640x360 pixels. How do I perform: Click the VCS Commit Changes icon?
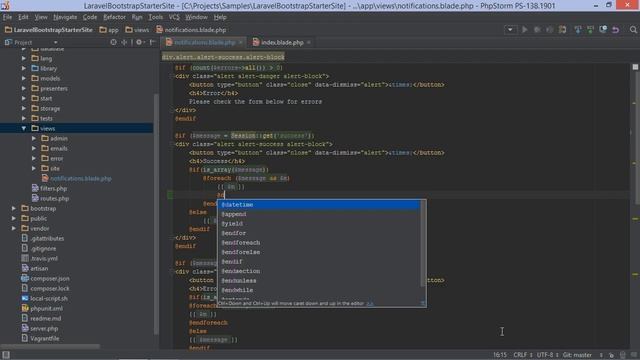(x=590, y=29)
